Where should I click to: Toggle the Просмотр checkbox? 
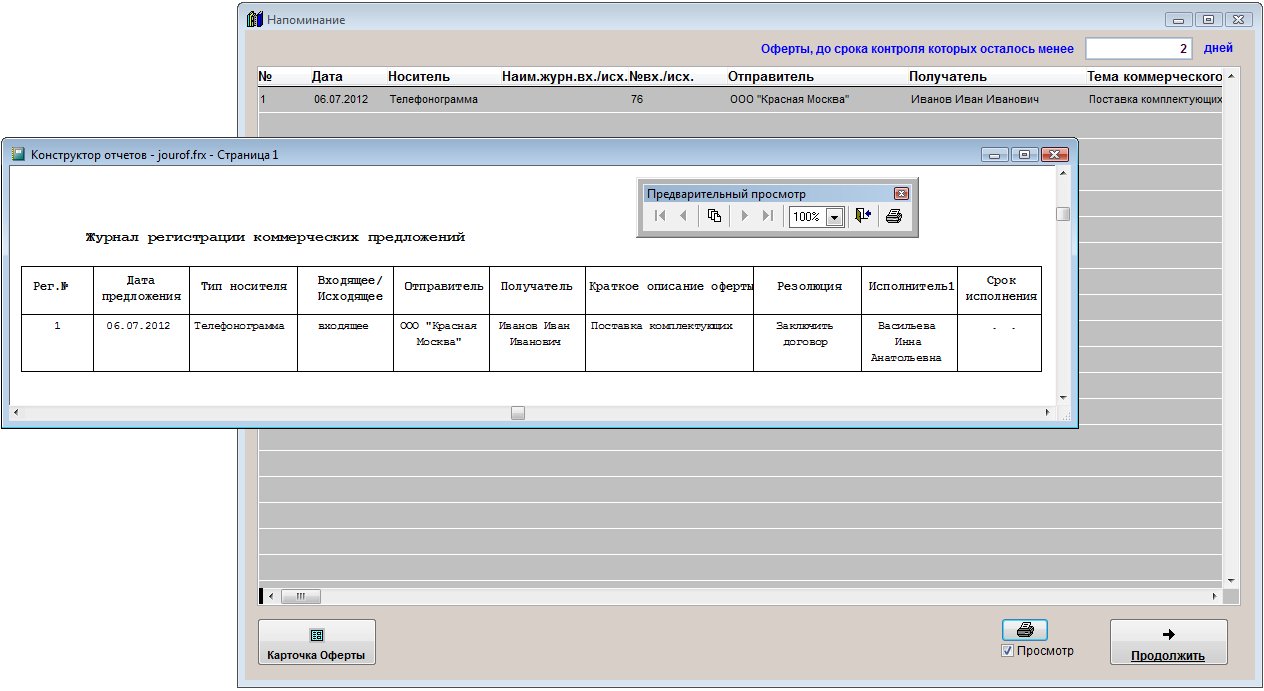point(1008,651)
